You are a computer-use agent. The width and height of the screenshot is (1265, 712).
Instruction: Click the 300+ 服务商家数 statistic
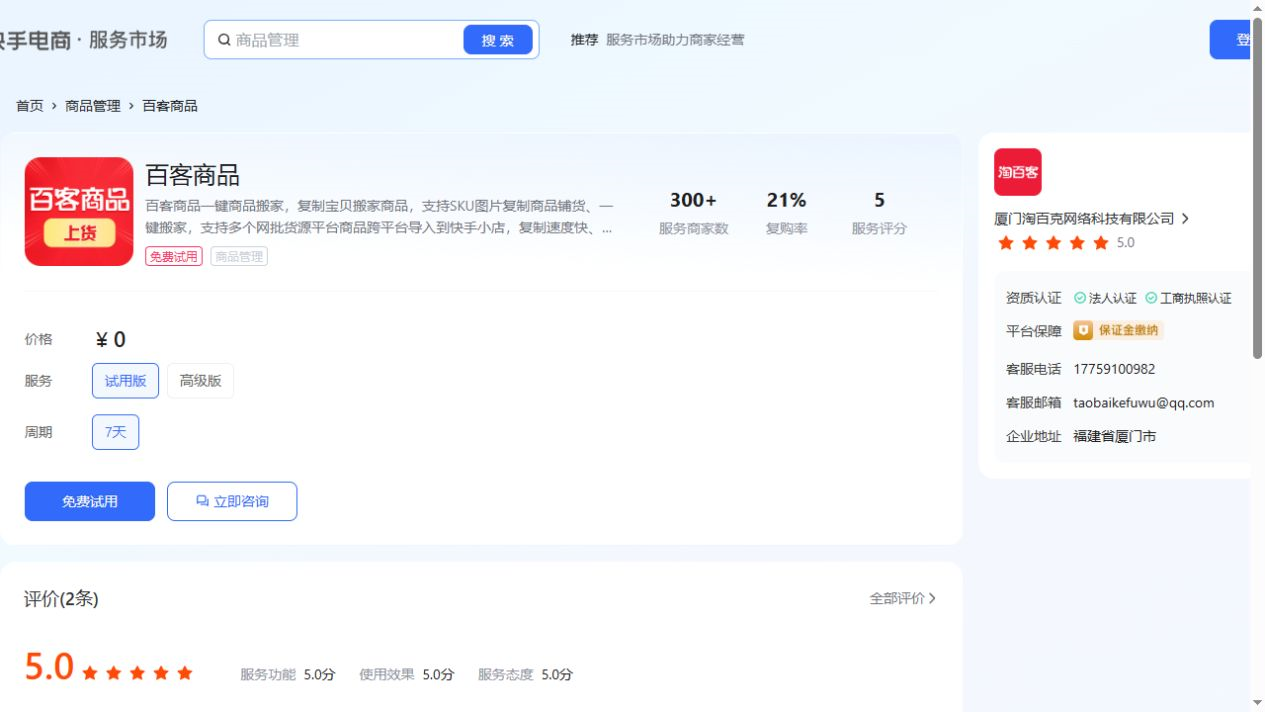click(693, 213)
